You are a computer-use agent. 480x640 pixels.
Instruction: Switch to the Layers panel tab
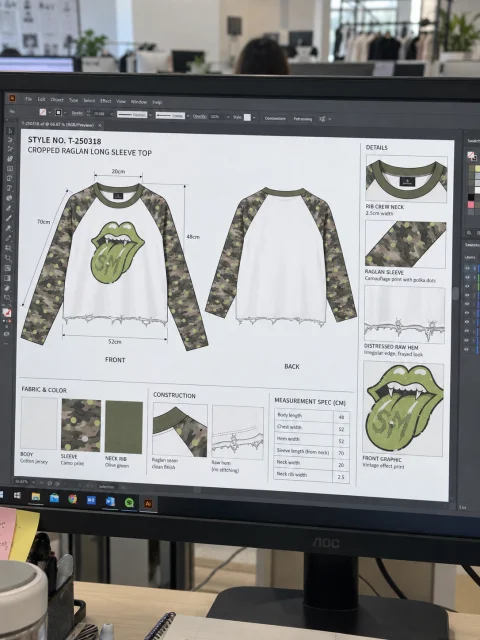click(470, 257)
